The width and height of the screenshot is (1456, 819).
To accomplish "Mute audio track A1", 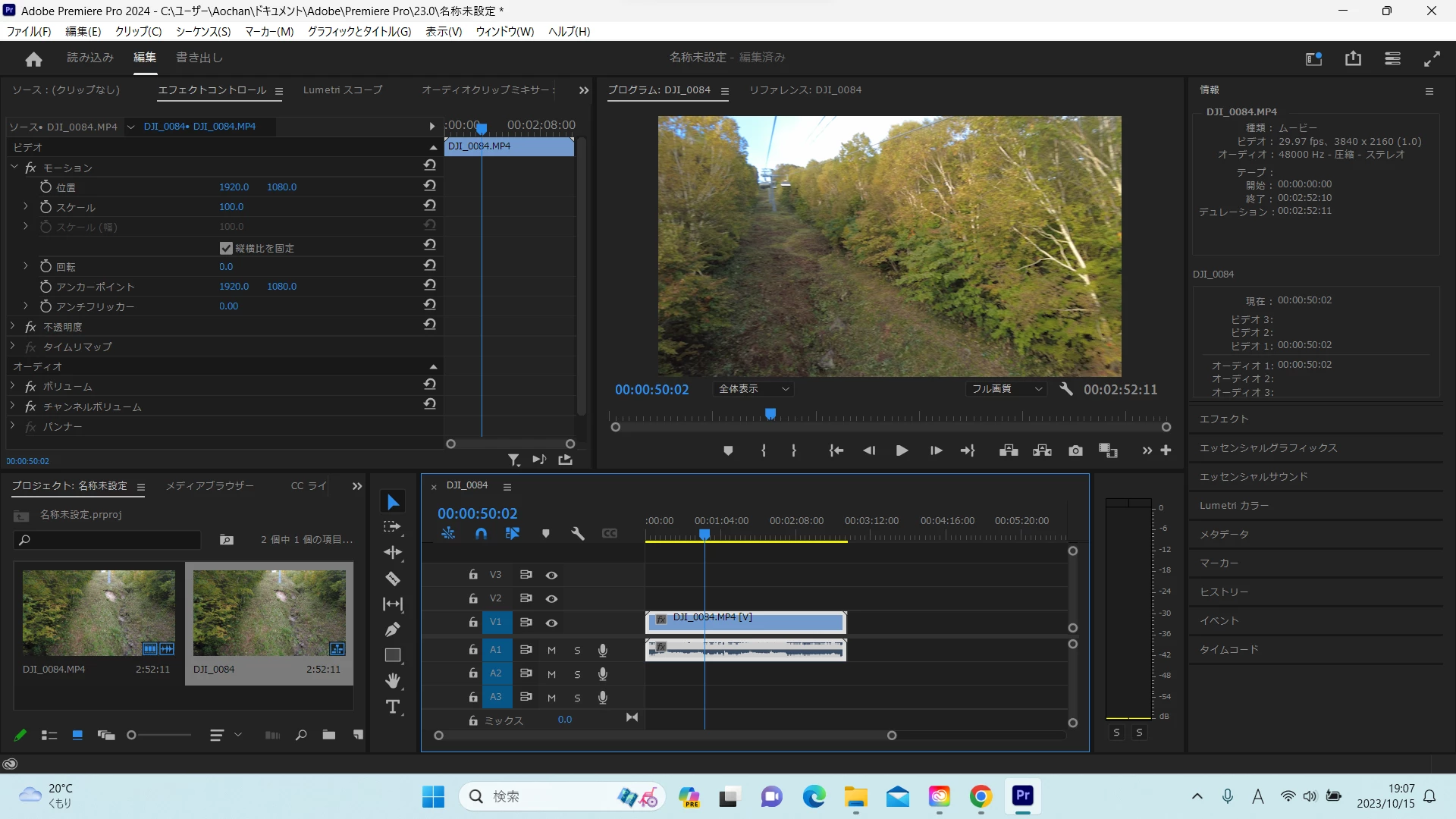I will click(551, 651).
